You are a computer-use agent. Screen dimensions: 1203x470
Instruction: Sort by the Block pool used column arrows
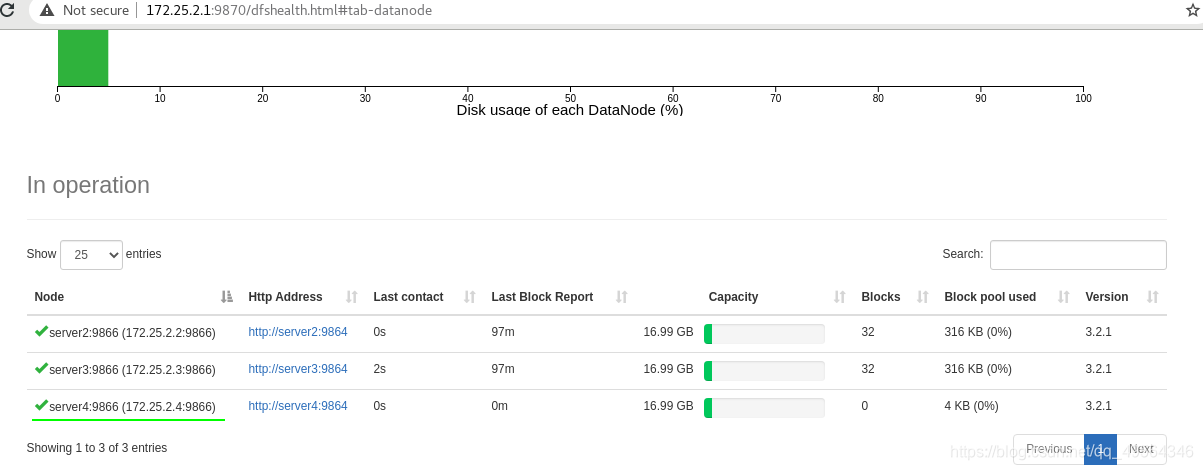[1064, 297]
